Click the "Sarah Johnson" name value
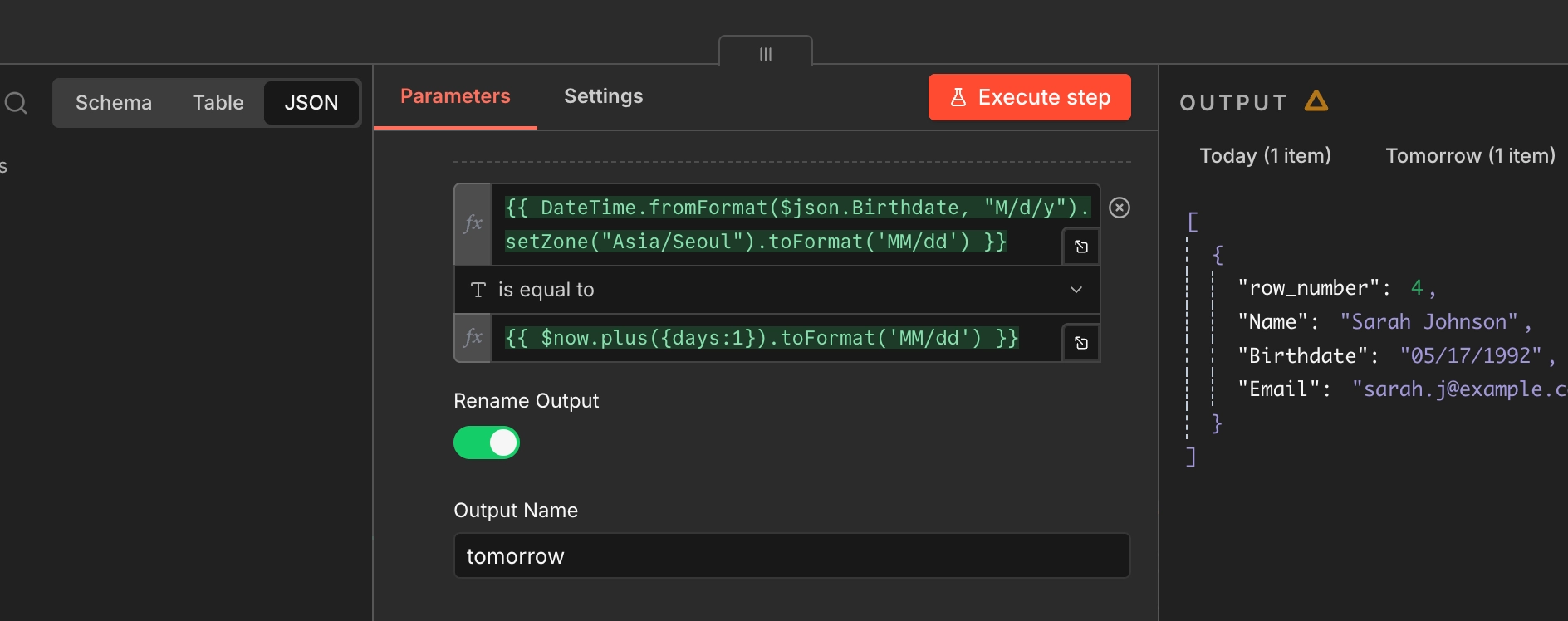The height and width of the screenshot is (621, 1568). (1429, 322)
